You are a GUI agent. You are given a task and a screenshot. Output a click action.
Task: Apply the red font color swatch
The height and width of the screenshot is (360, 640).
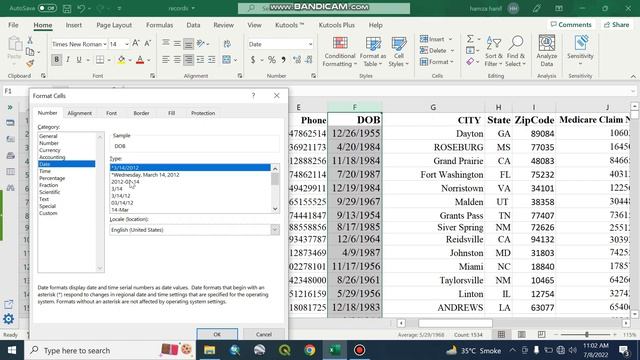pos(140,60)
